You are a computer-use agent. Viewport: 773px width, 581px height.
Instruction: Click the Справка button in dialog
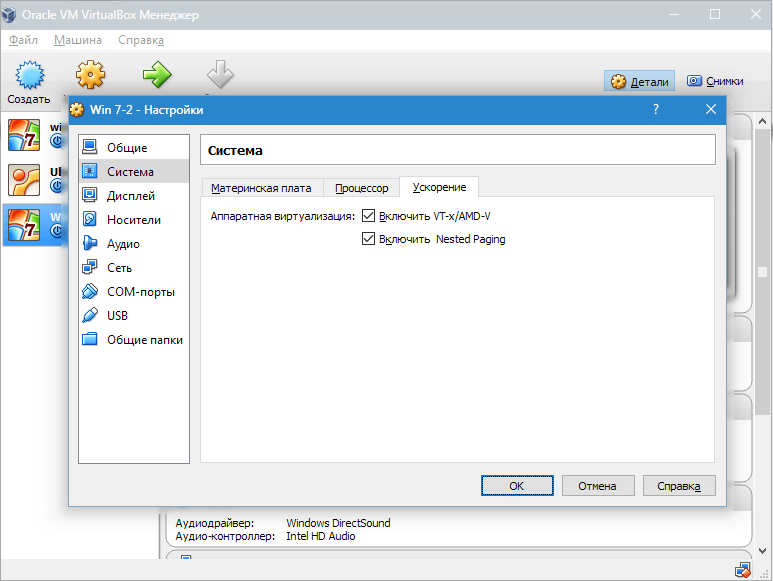(679, 485)
